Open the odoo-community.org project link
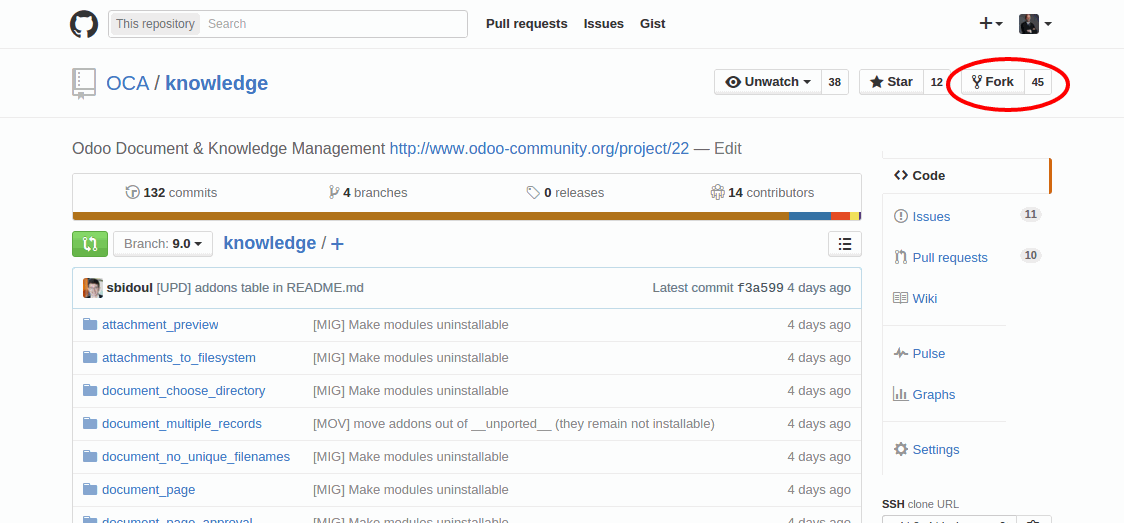The height and width of the screenshot is (523, 1124). [x=539, y=149]
